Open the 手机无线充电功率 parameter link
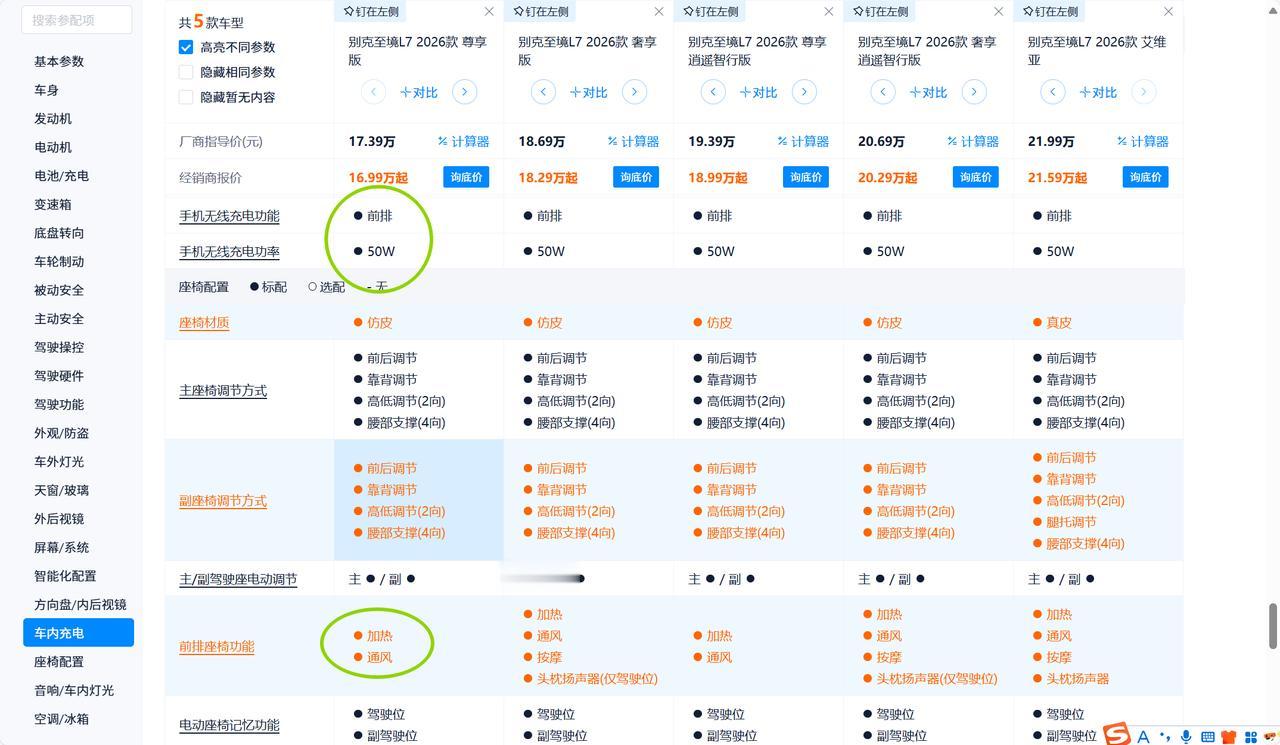 pyautogui.click(x=229, y=252)
